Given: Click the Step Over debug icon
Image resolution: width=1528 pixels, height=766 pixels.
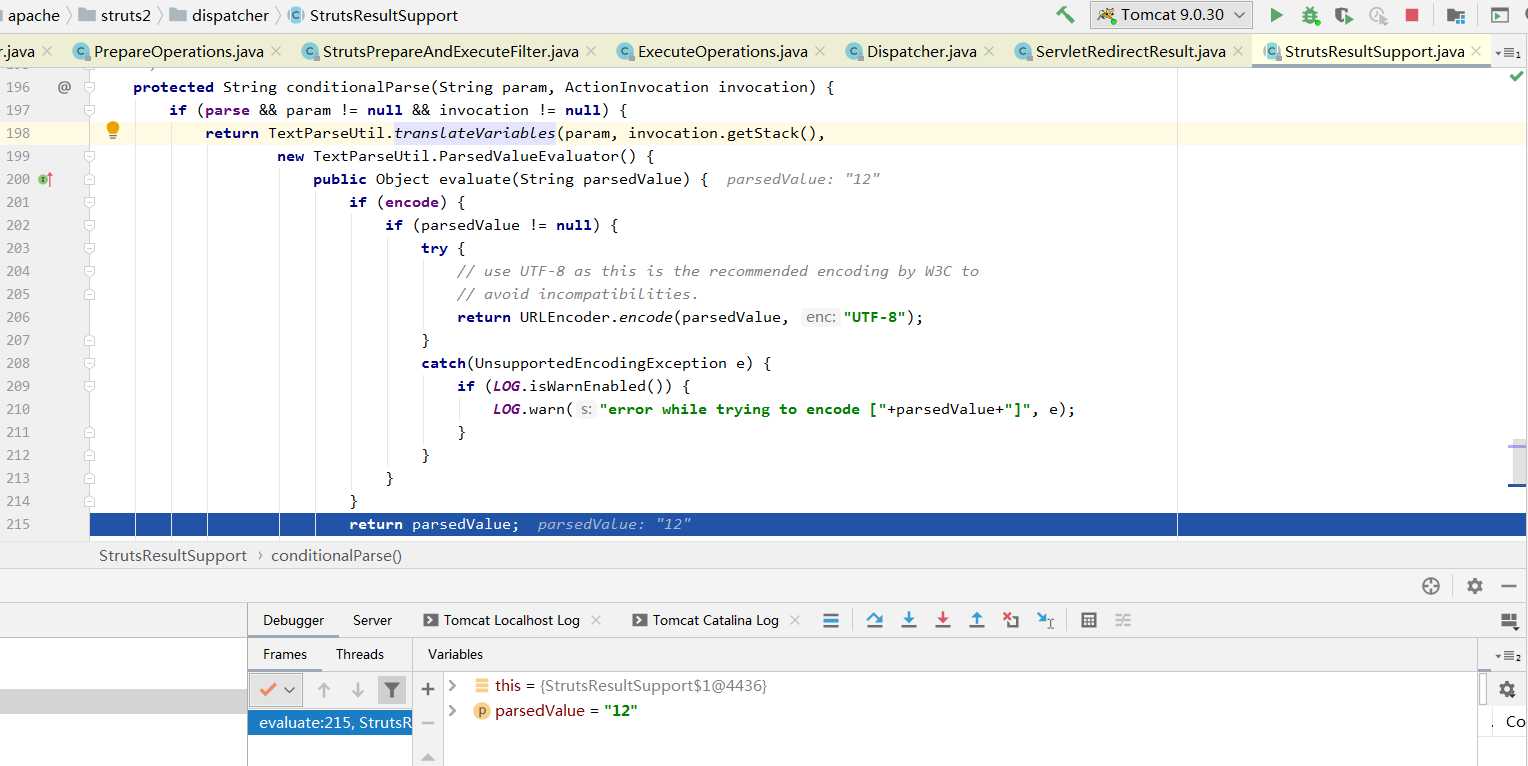Looking at the screenshot, I should pyautogui.click(x=875, y=620).
